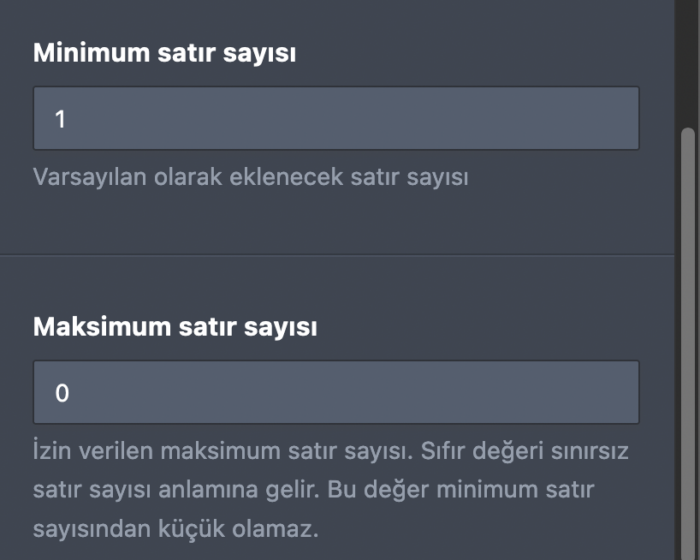Select the "Minimum satır sayısı" label
Viewport: 700px width, 560px height.
164,53
